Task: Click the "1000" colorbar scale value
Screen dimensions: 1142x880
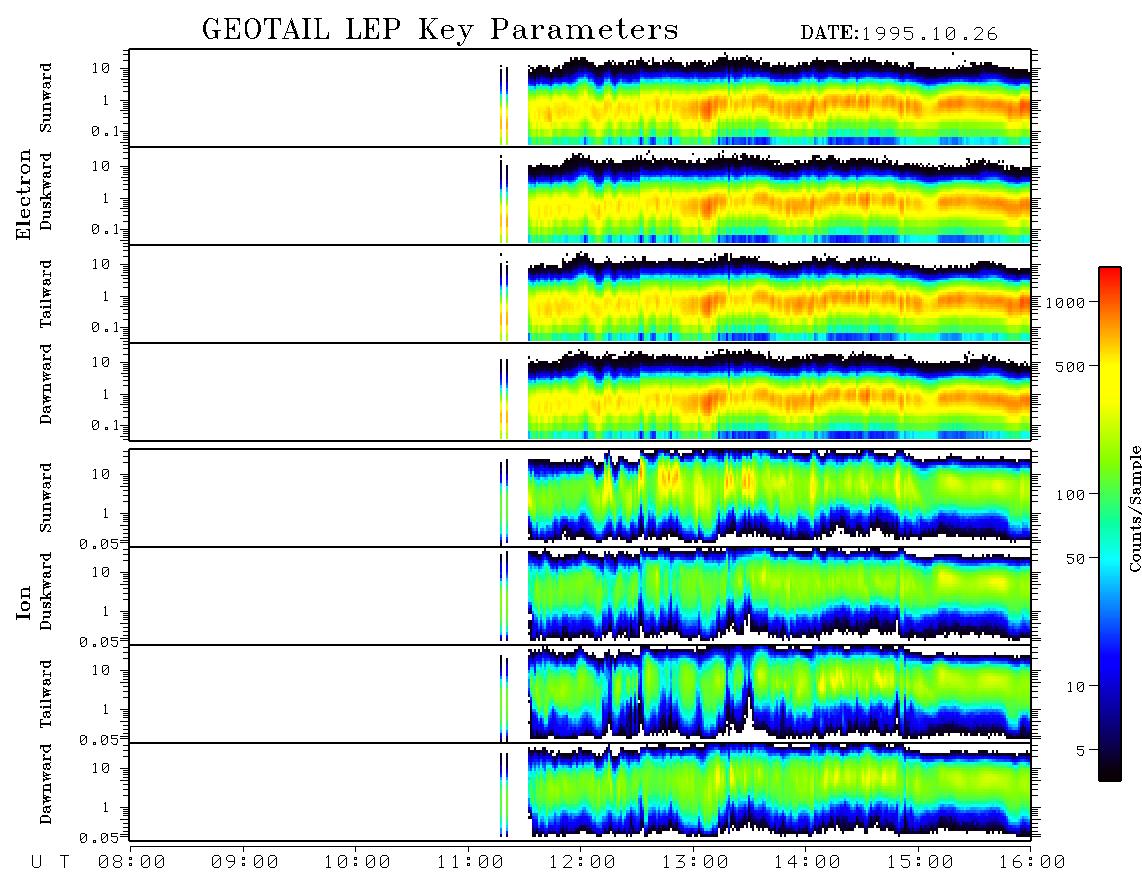Action: 1065,302
